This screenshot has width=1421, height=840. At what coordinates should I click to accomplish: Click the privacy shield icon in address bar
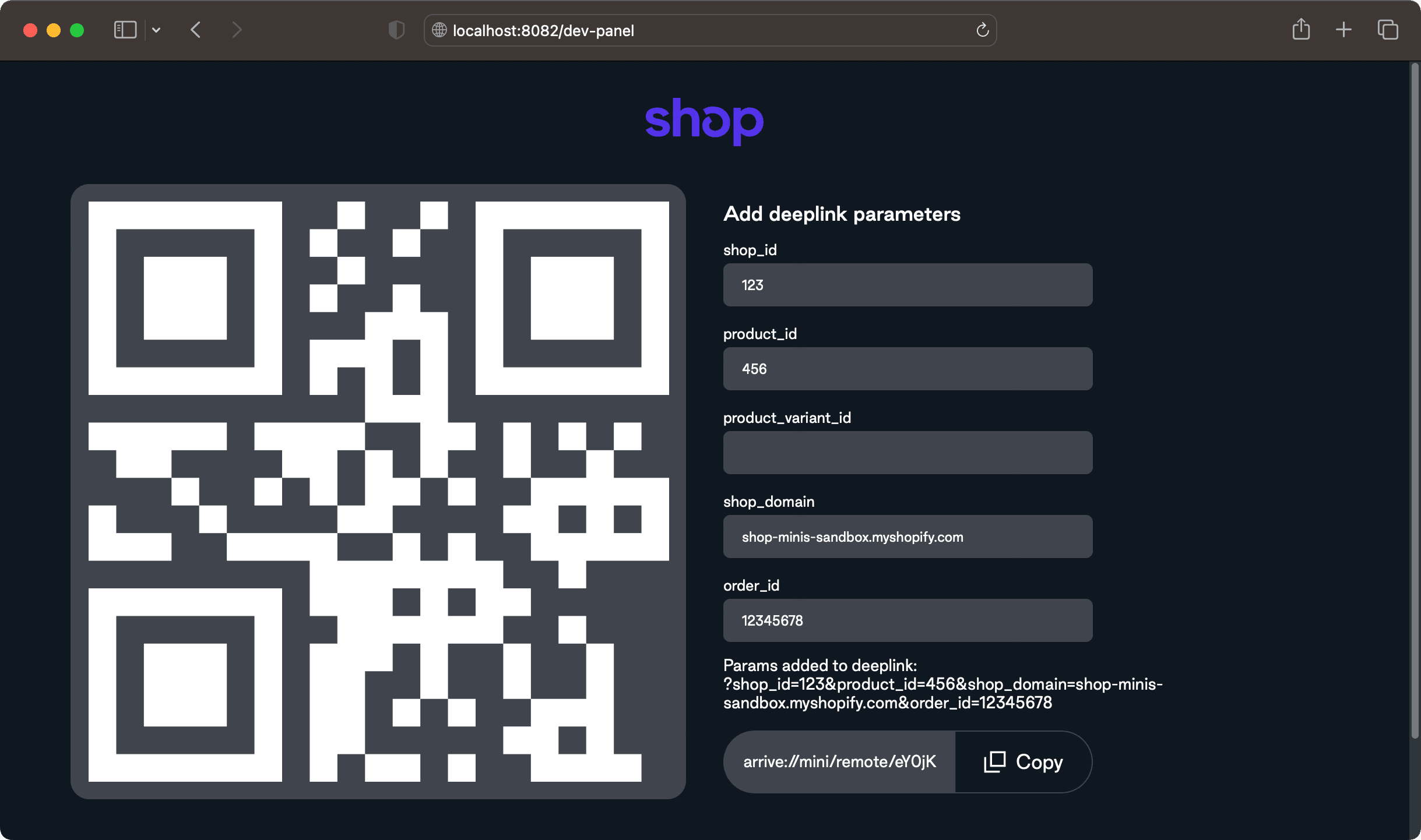(397, 30)
